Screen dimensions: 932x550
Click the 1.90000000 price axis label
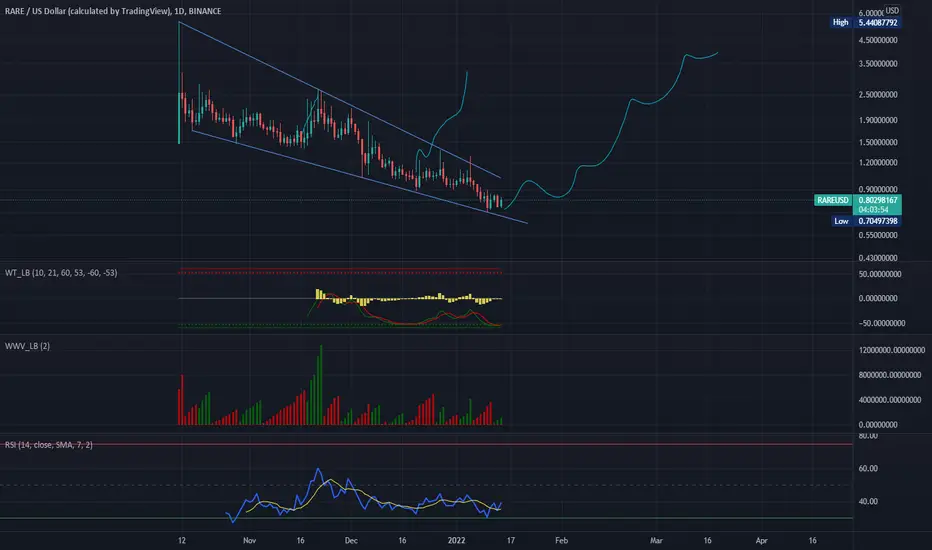click(877, 120)
